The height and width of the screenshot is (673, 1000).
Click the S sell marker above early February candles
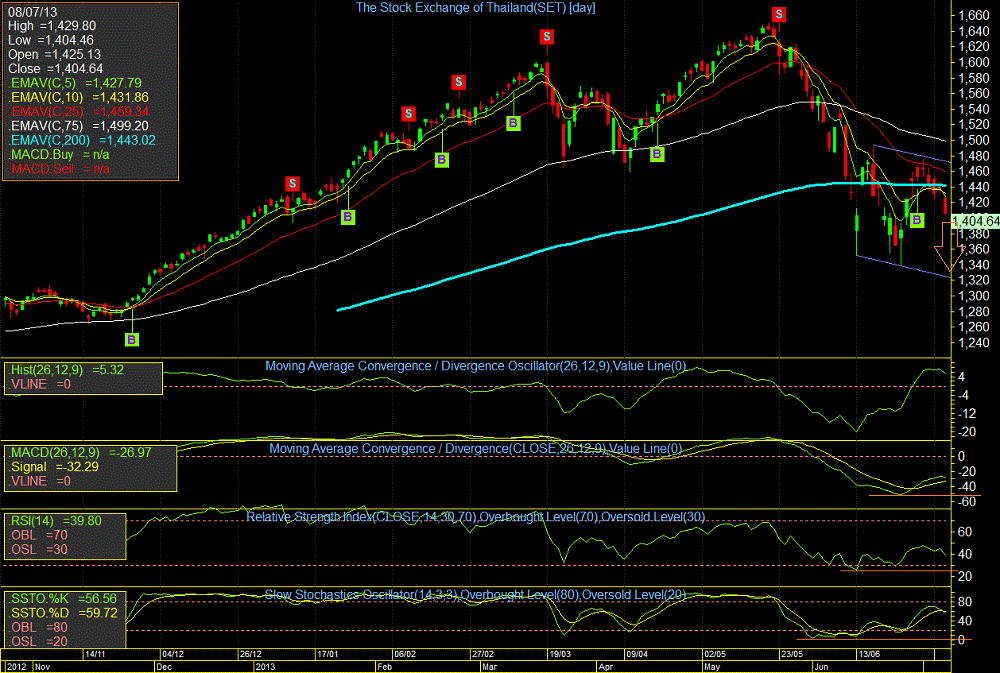(408, 114)
